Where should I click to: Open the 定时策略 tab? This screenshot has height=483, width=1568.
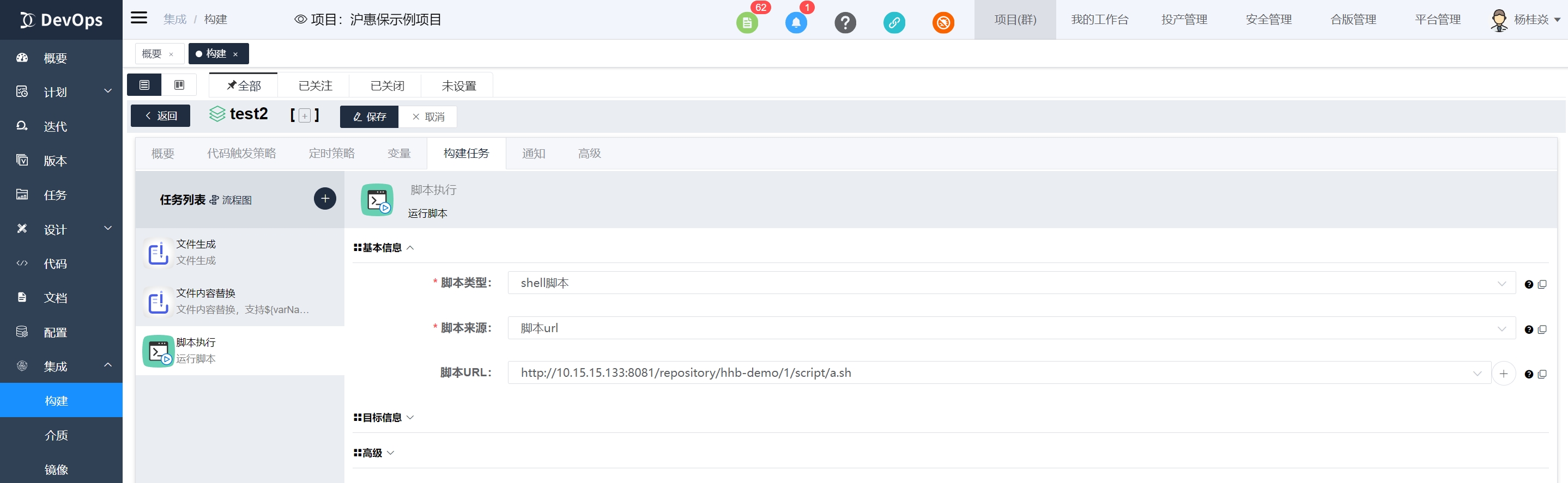332,154
